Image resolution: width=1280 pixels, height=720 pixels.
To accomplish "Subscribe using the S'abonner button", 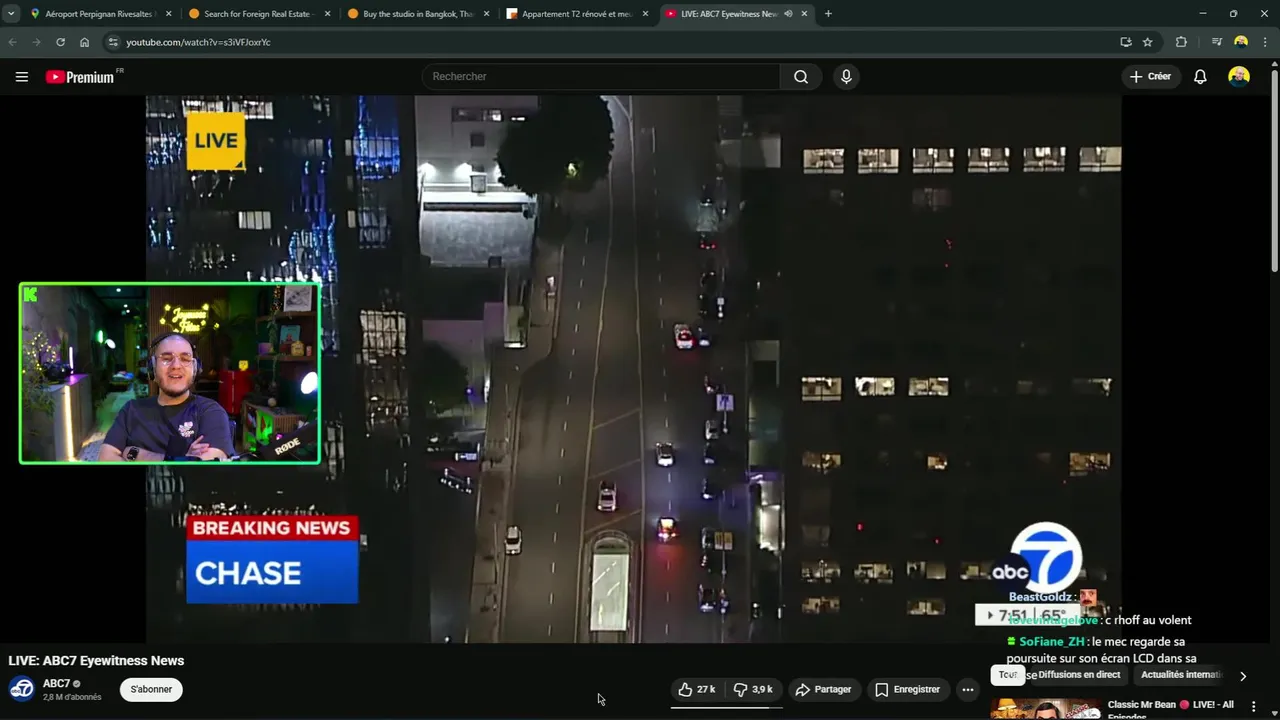I will pyautogui.click(x=151, y=689).
